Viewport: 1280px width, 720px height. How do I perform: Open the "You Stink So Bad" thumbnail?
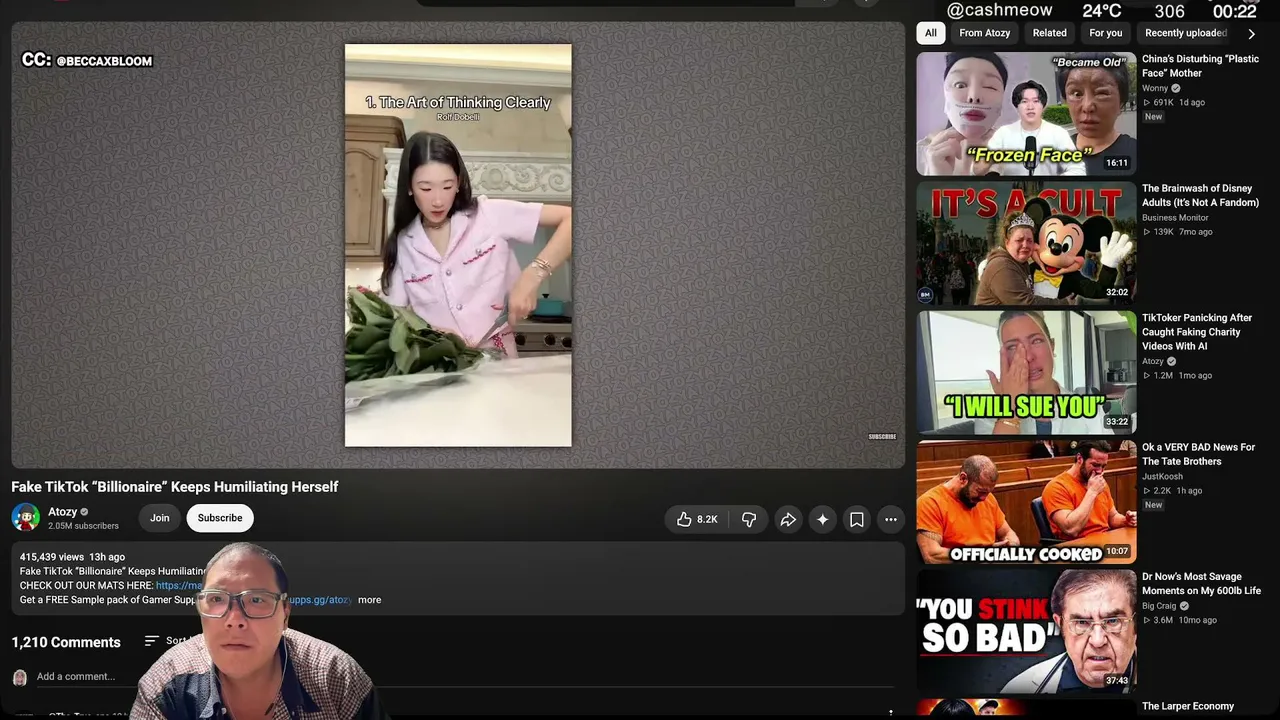[1026, 631]
